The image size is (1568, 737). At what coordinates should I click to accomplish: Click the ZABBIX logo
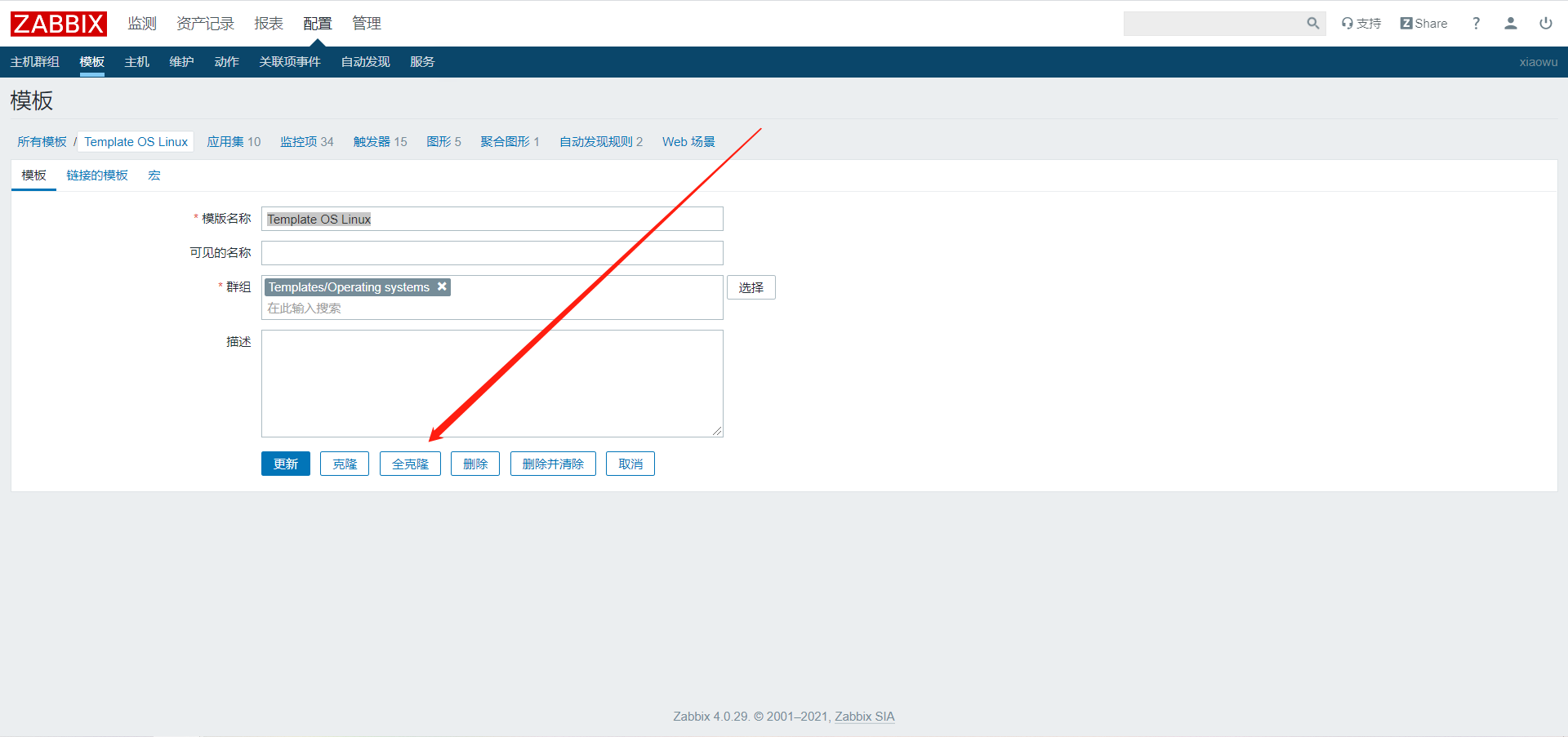click(x=58, y=24)
